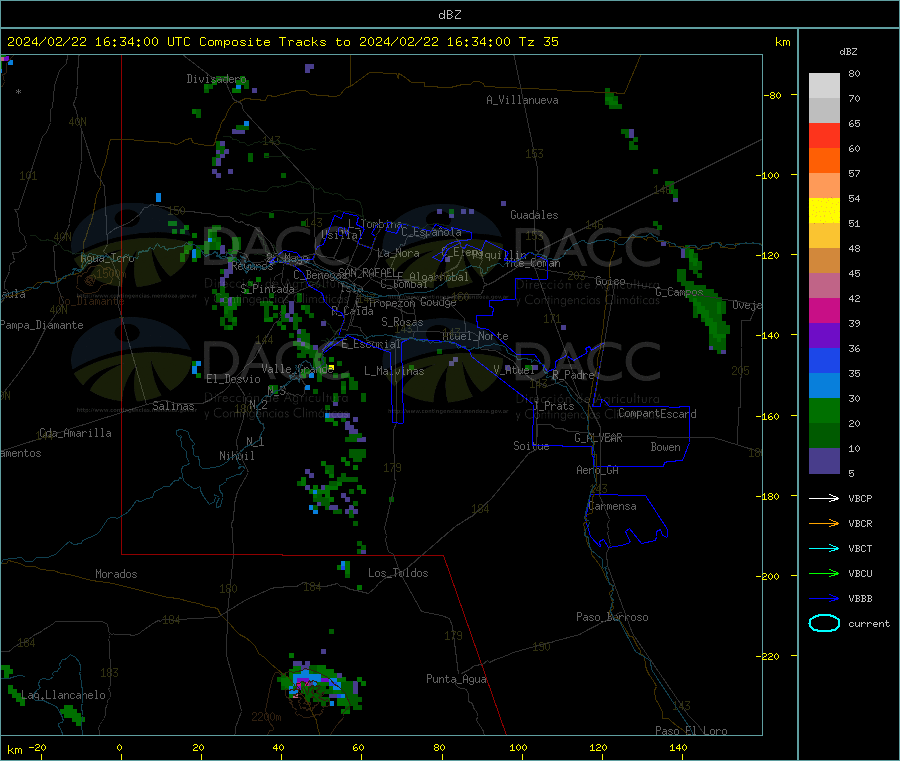The width and height of the screenshot is (900, 761).
Task: Select the 42 dBZ pink color swatch
Action: 824,286
